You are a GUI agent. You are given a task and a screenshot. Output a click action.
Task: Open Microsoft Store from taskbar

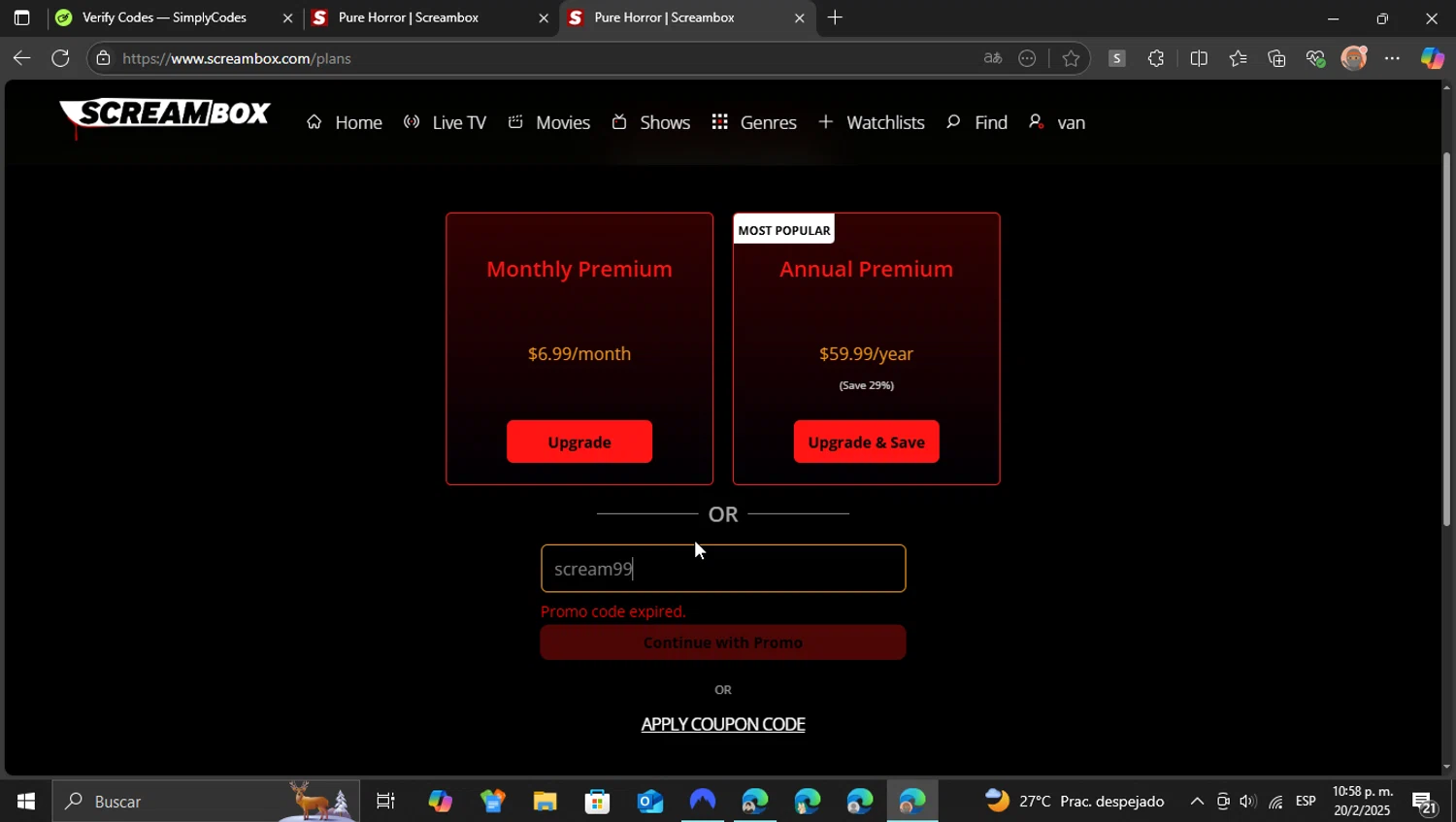click(597, 802)
